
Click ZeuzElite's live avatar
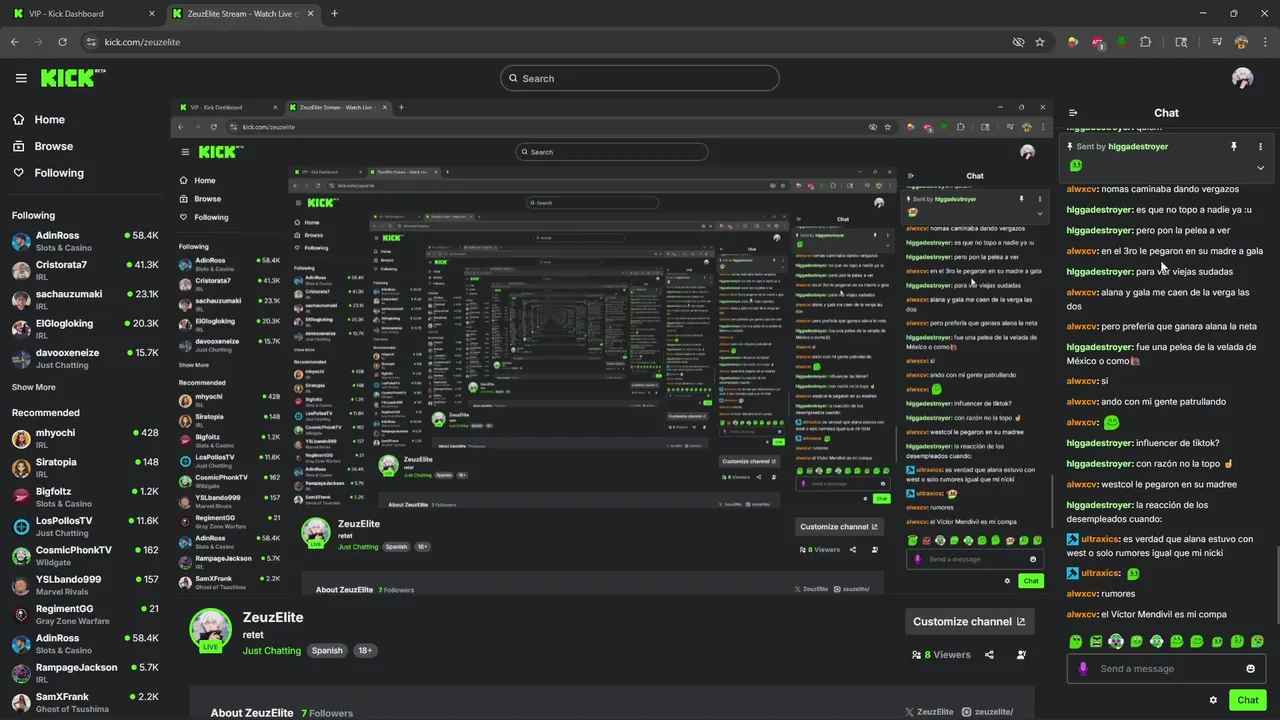[210, 630]
